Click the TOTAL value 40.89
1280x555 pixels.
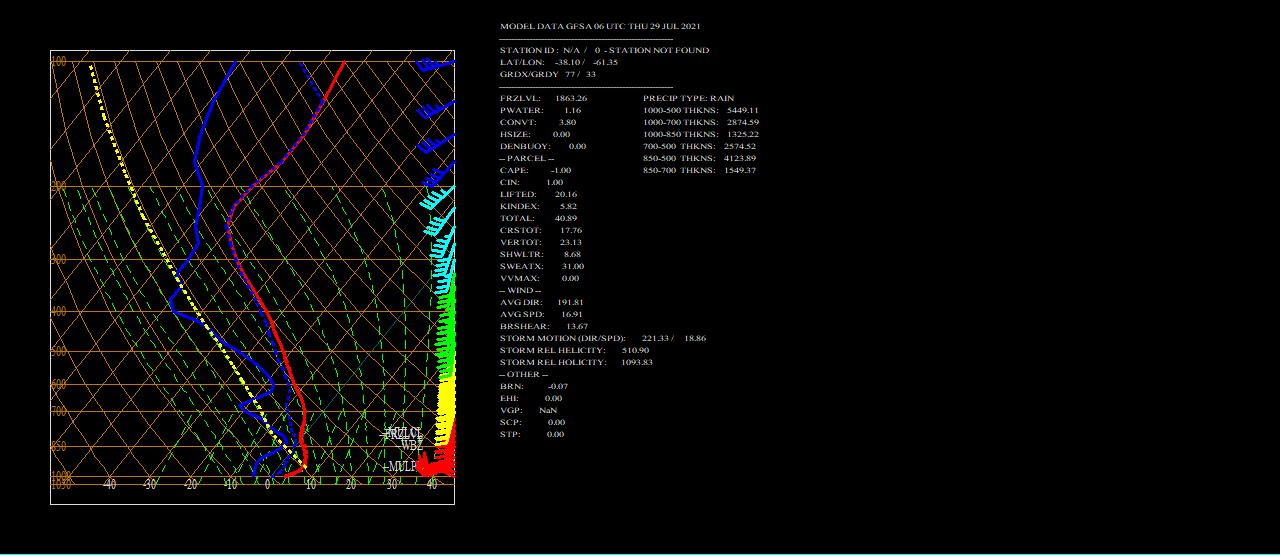coord(565,218)
